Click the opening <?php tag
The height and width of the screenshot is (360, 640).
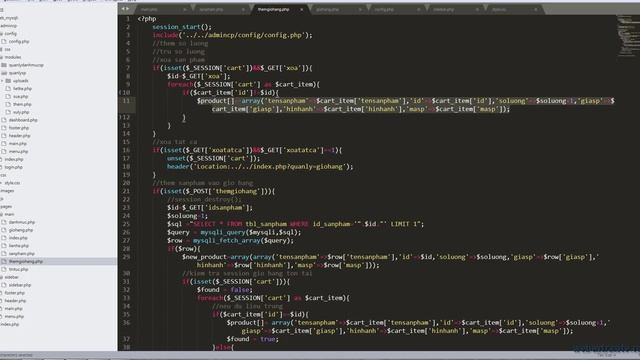tap(147, 19)
